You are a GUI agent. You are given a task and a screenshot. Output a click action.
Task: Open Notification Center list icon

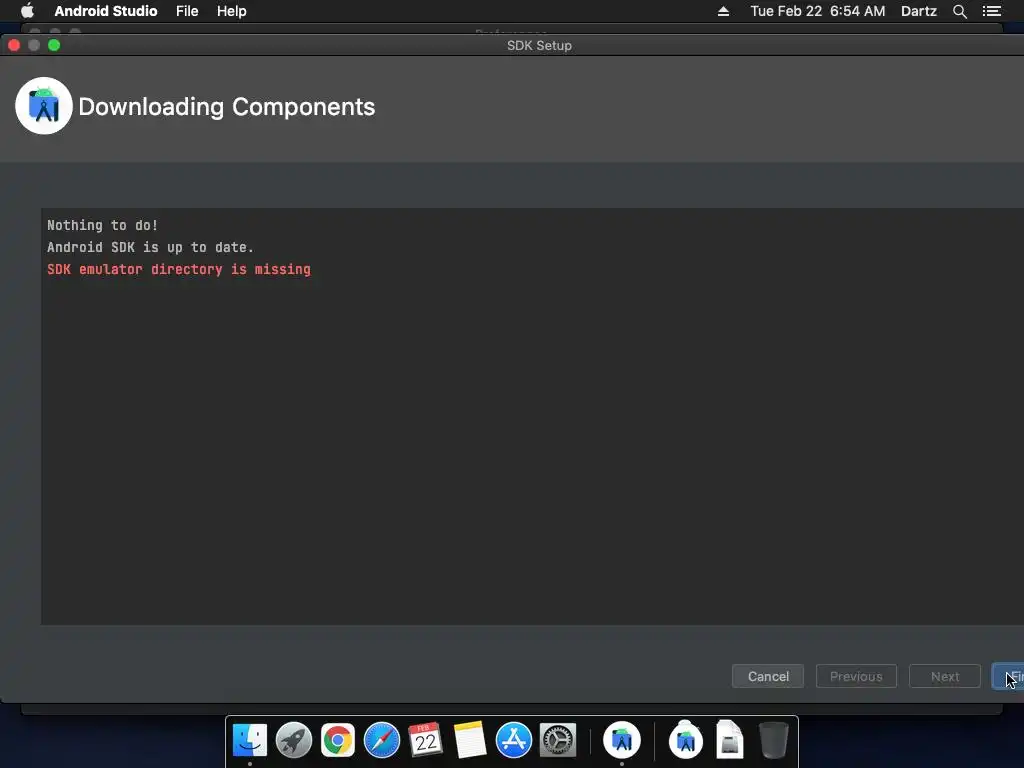[991, 11]
